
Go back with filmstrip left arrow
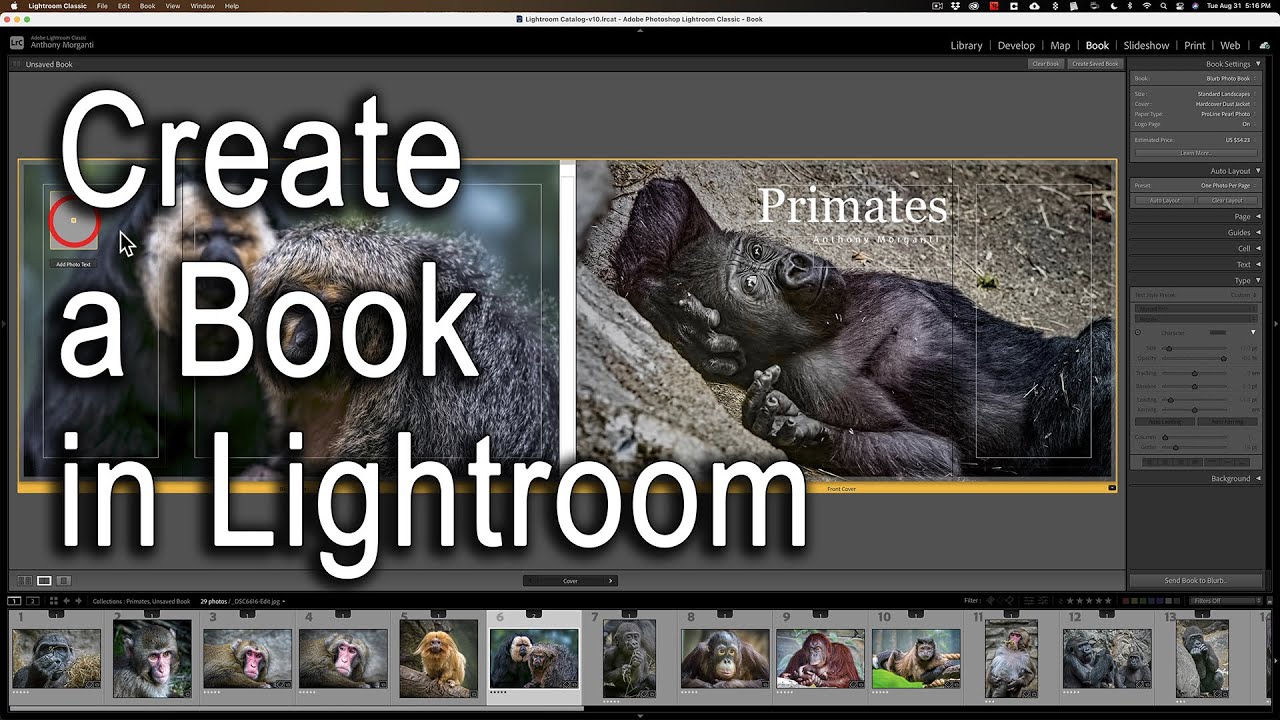pos(66,601)
